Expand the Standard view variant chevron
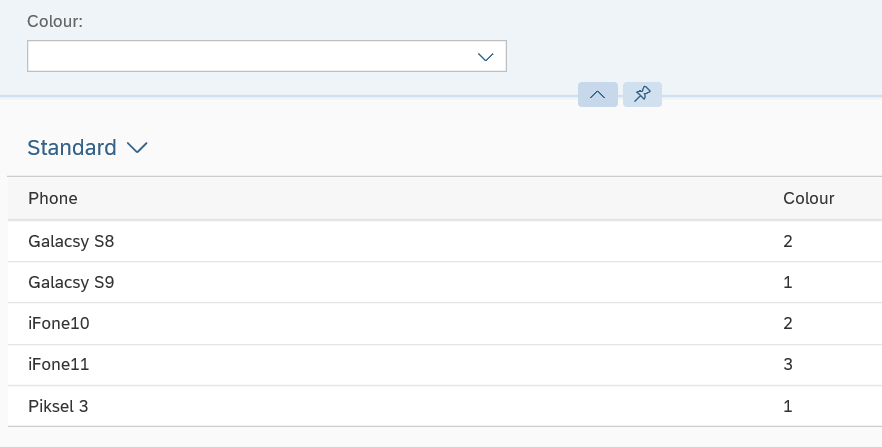This screenshot has height=447, width=882. point(137,147)
